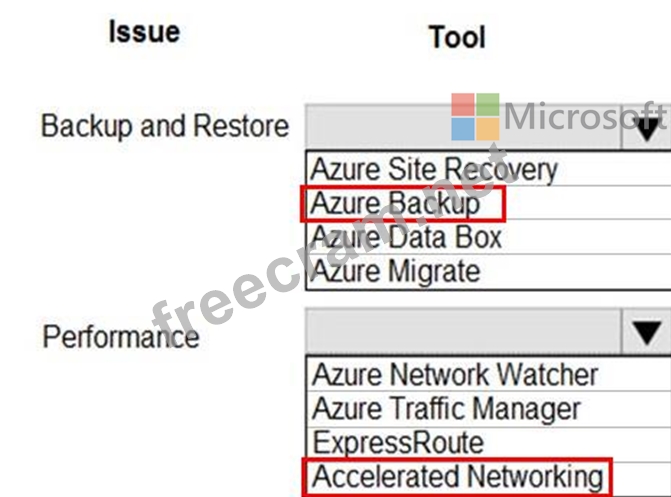Open the Backup and Restore dropdown arrow

point(649,128)
